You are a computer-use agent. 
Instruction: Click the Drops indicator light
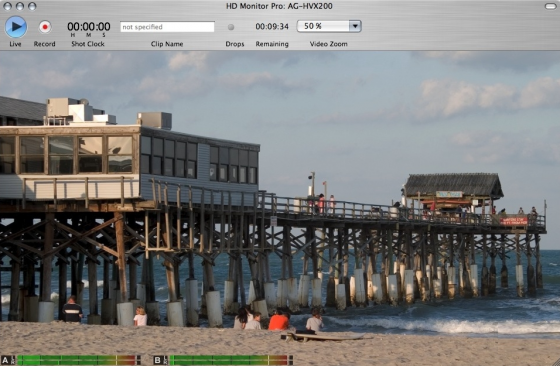[231, 27]
